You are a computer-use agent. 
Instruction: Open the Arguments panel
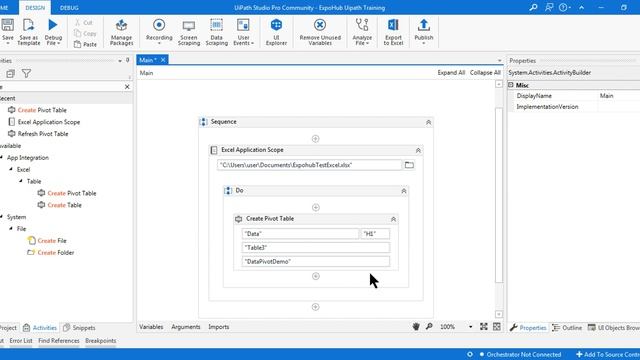(x=186, y=327)
